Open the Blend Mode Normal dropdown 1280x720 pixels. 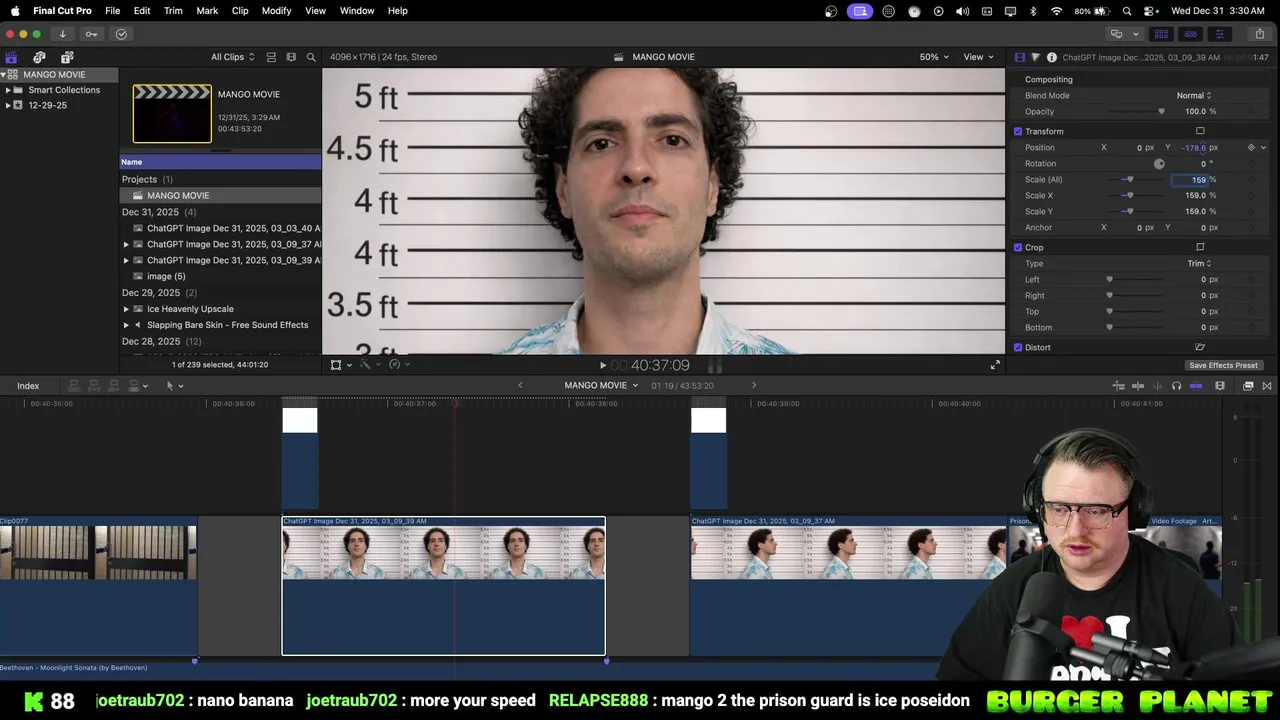point(1194,95)
